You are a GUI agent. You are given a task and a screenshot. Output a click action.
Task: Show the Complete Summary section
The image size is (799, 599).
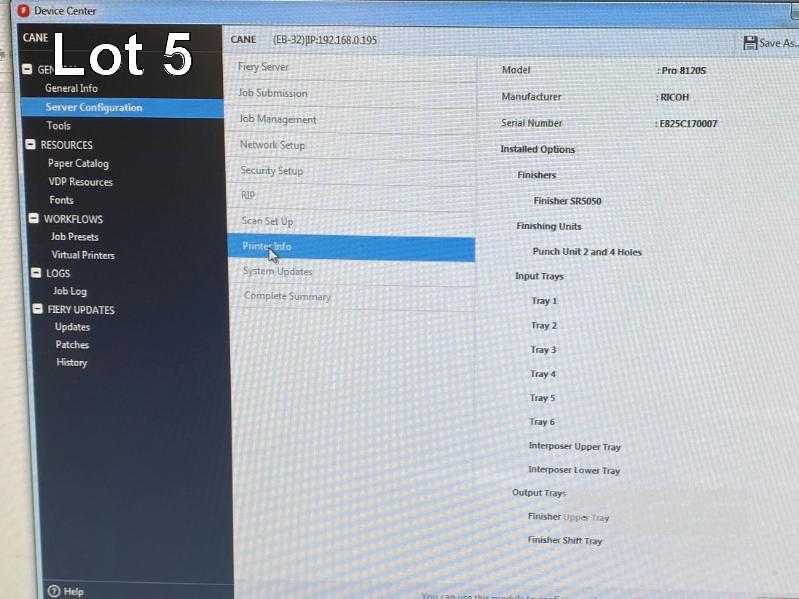(287, 296)
